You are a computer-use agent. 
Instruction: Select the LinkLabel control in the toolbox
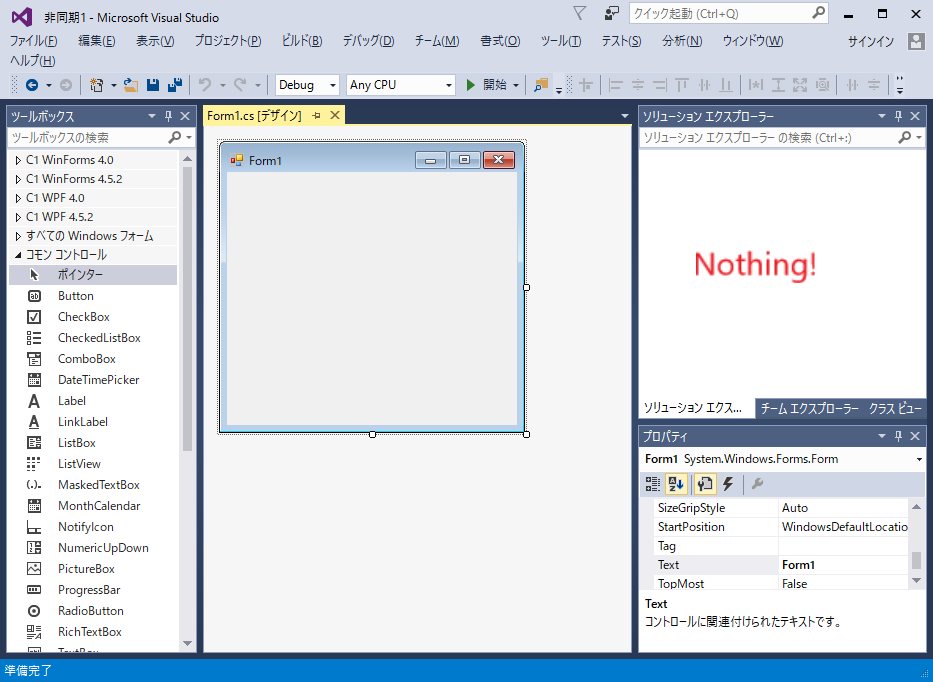tap(93, 421)
